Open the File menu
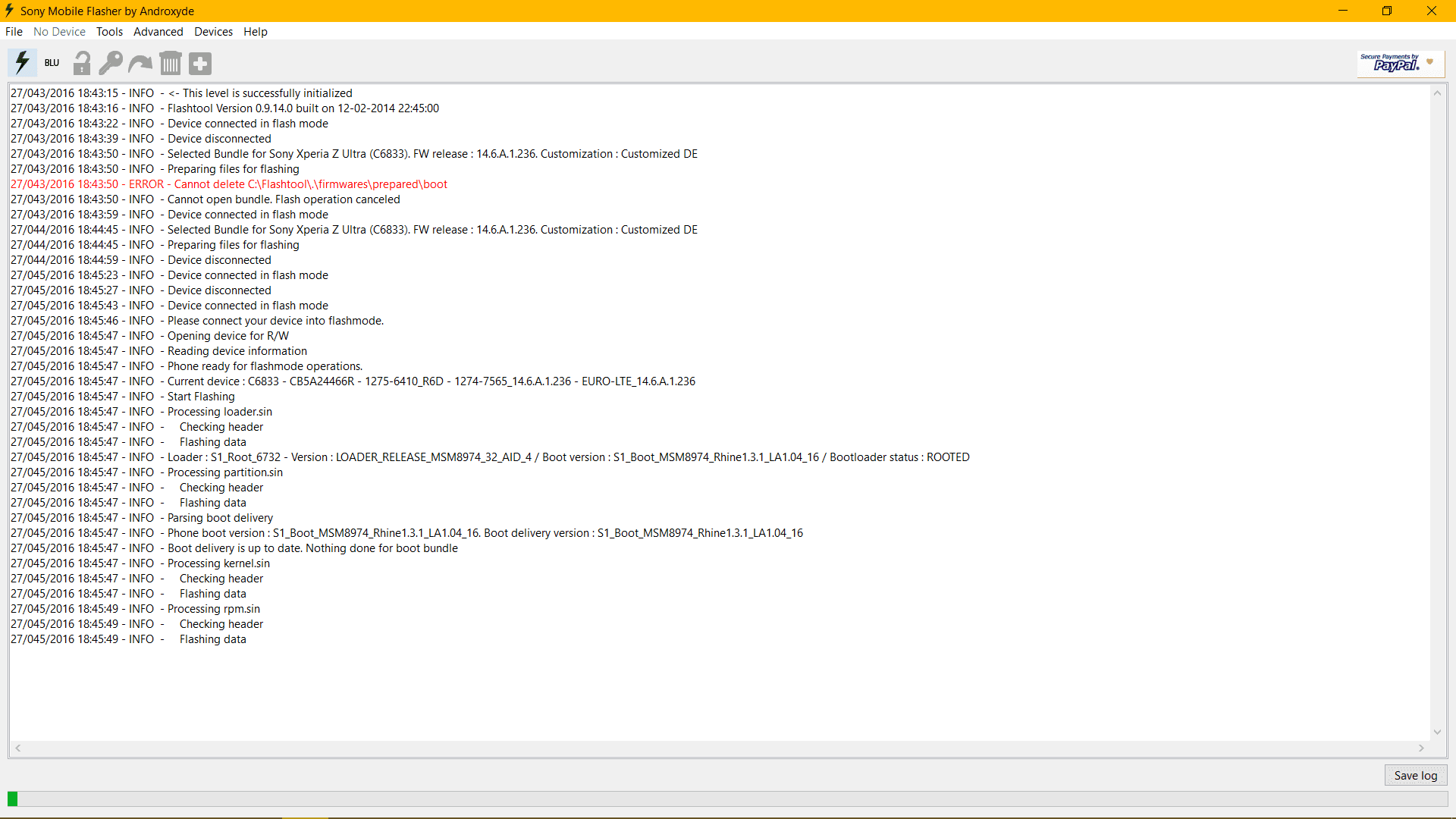The image size is (1456, 819). tap(14, 32)
